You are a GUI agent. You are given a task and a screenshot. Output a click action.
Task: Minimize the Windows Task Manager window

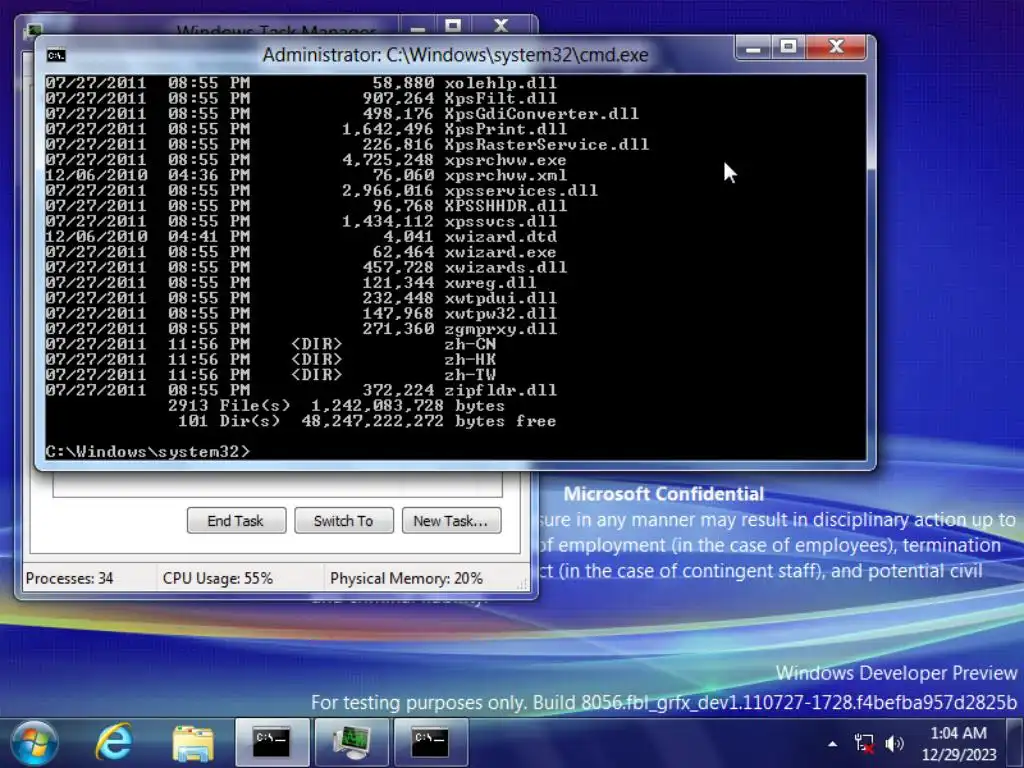tap(418, 26)
